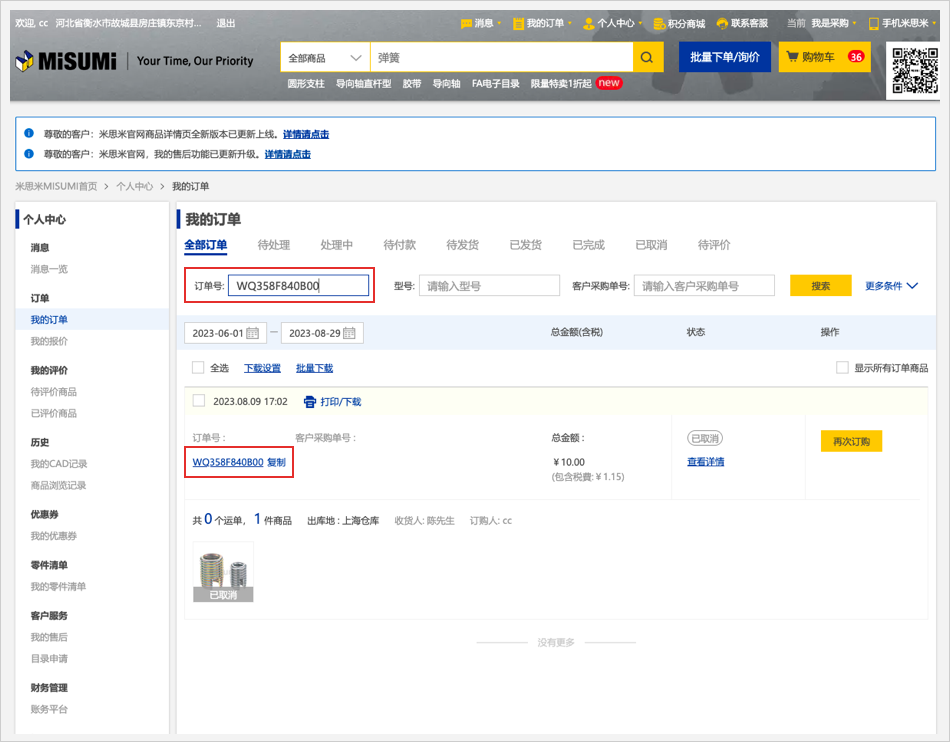
Task: Click the search magnifier icon button
Action: click(647, 58)
